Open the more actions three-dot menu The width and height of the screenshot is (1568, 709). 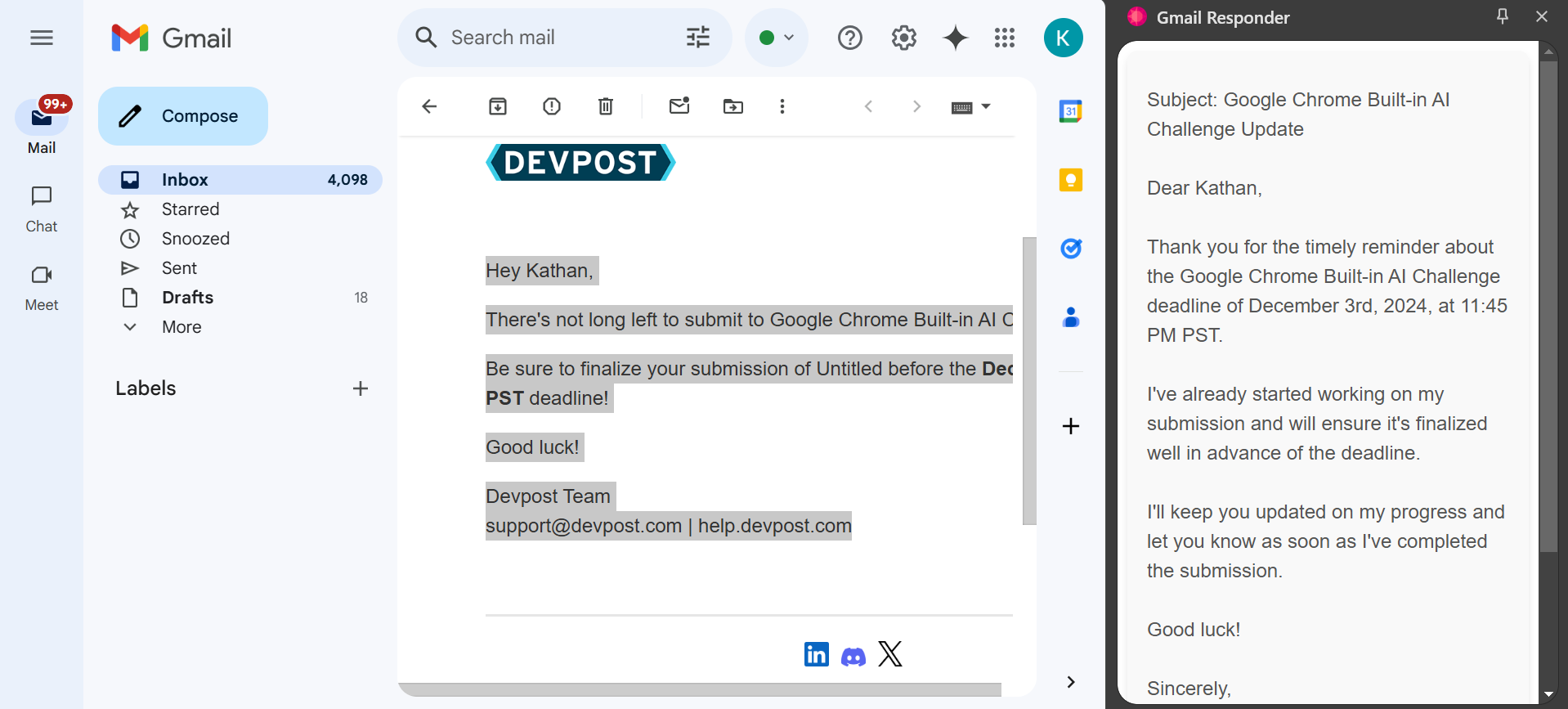tap(782, 106)
